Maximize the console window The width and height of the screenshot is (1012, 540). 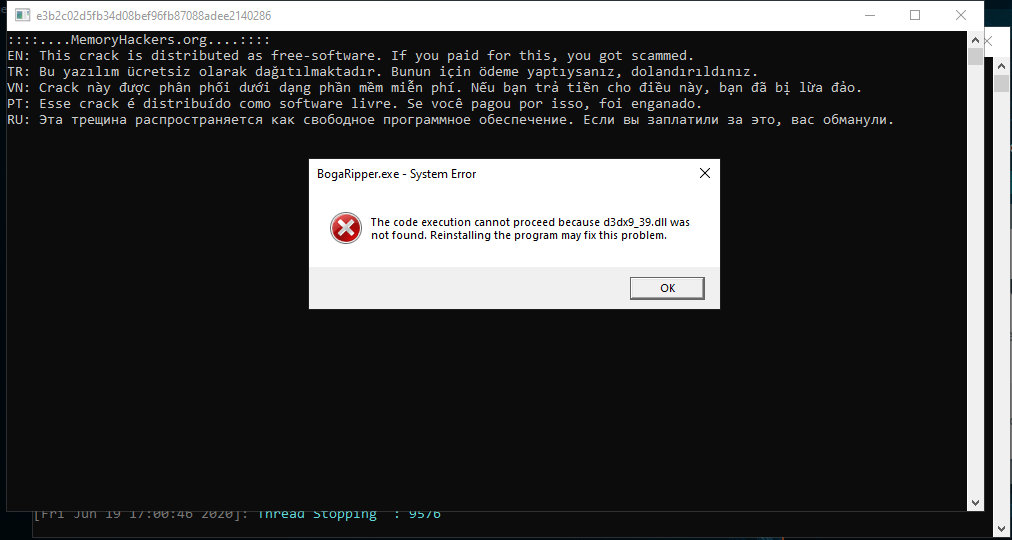coord(915,15)
